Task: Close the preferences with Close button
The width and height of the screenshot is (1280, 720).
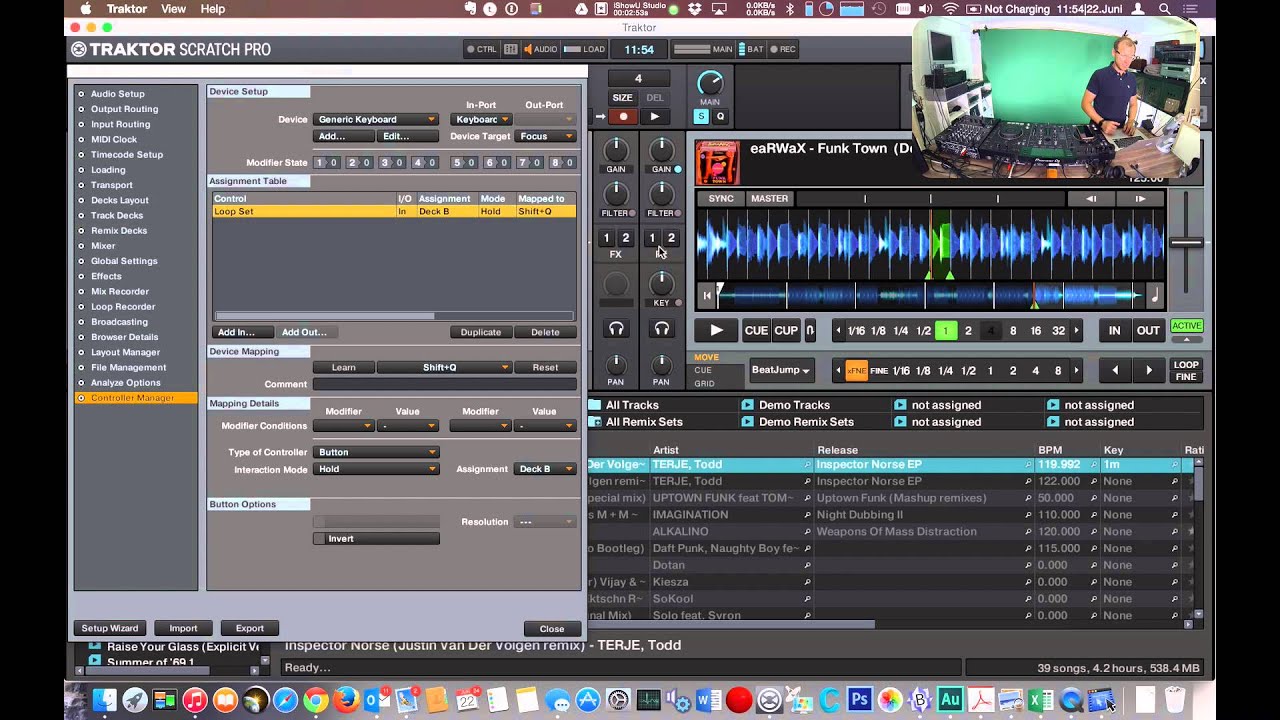Action: [x=552, y=629]
